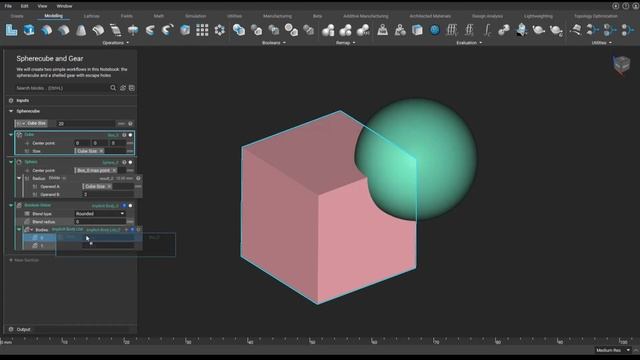The width and height of the screenshot is (640, 360).
Task: Open the Evaluation group dropdown
Action: point(469,43)
